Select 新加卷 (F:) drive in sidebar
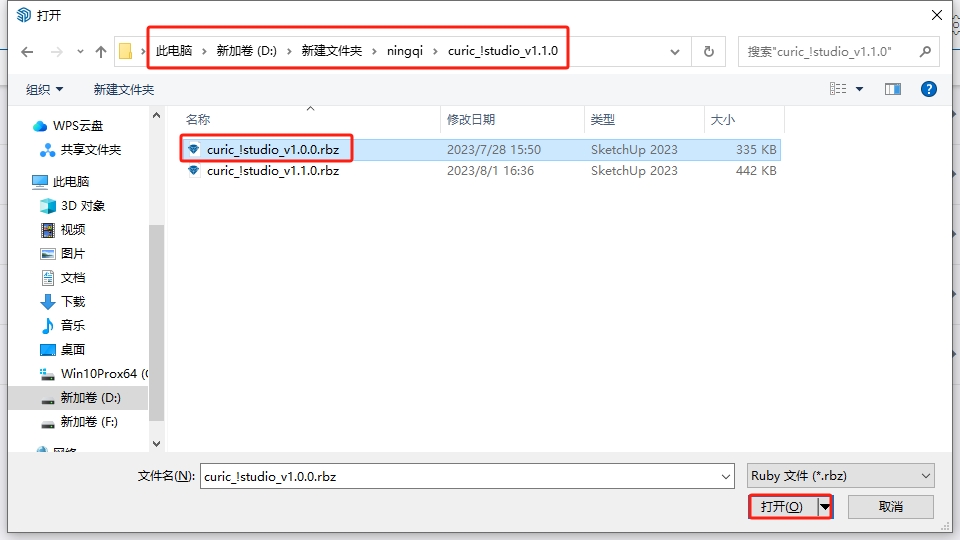960x540 pixels. pyautogui.click(x=89, y=422)
